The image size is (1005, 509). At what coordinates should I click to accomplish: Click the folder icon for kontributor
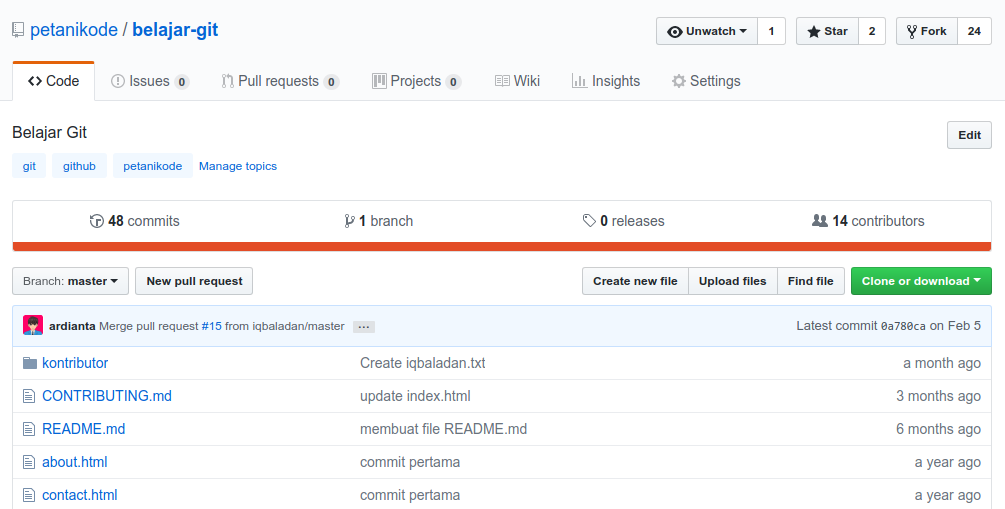pyautogui.click(x=30, y=363)
